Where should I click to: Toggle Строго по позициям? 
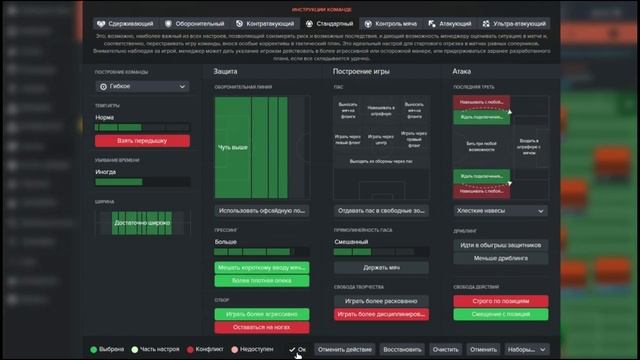(501, 301)
